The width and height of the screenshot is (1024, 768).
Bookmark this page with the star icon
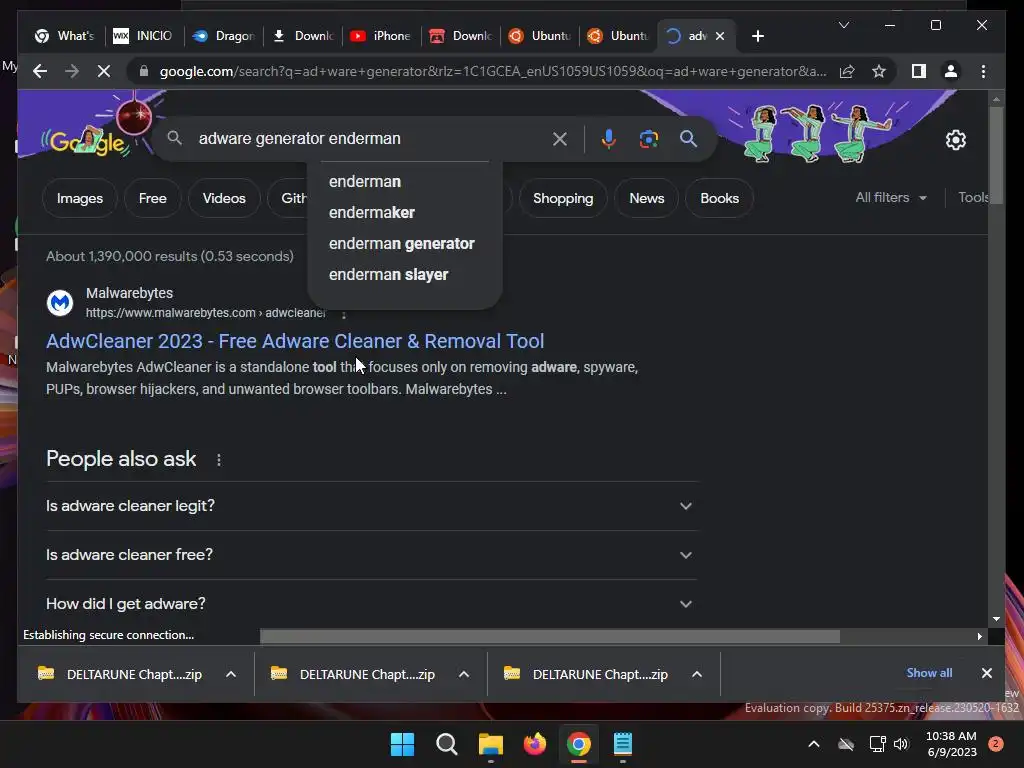[879, 71]
